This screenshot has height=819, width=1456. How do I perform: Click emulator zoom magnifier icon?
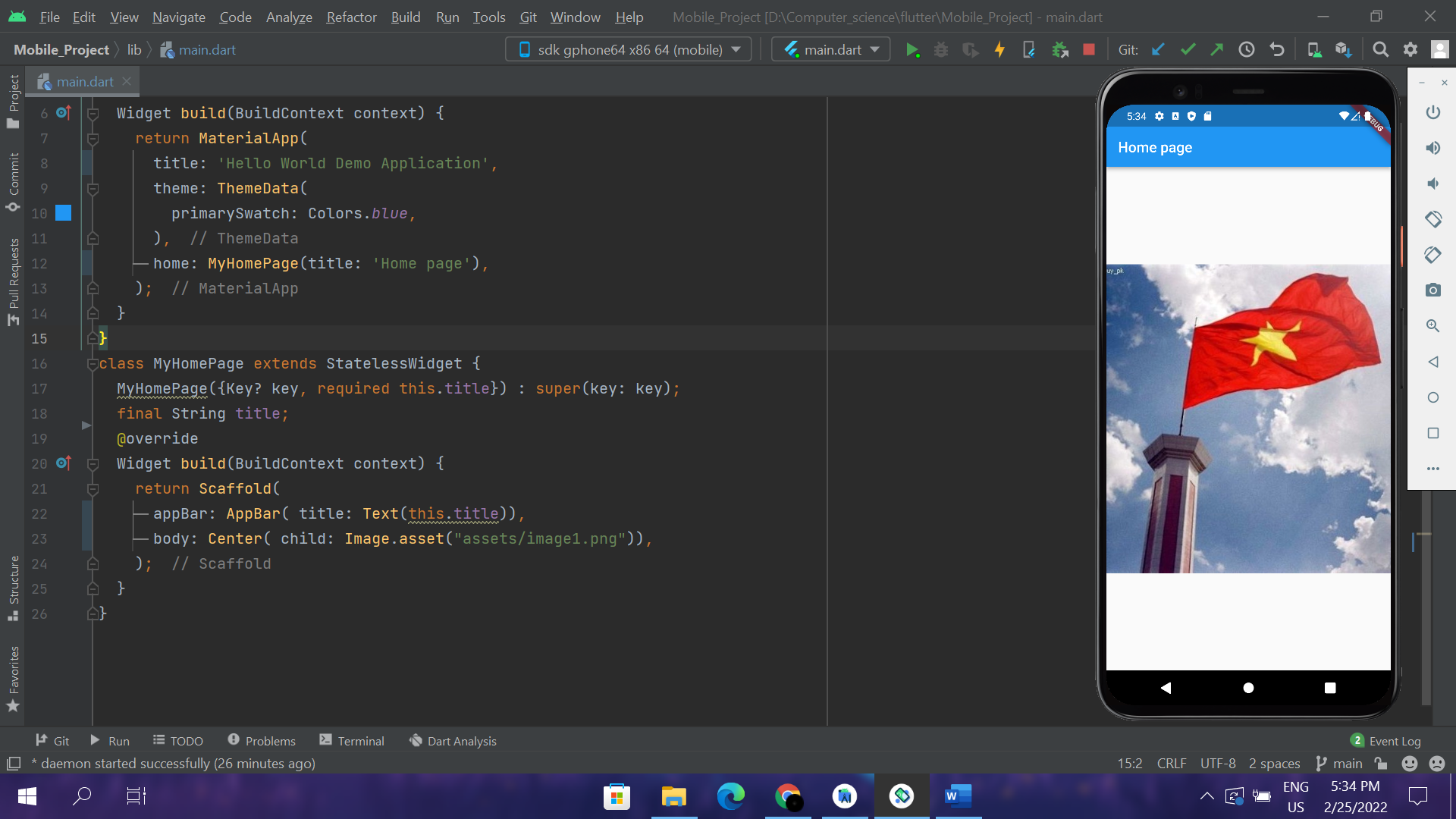(x=1432, y=326)
